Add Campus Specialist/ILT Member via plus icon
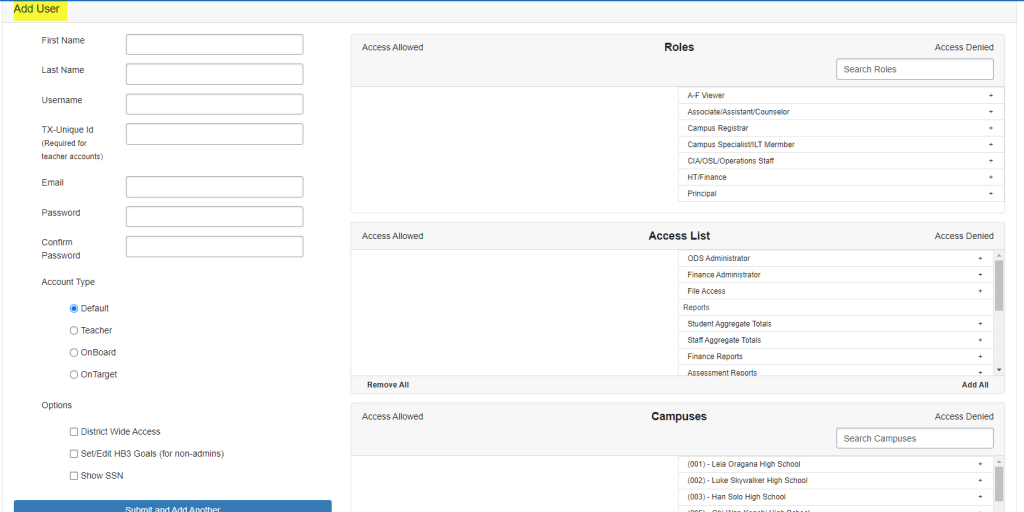 click(991, 144)
